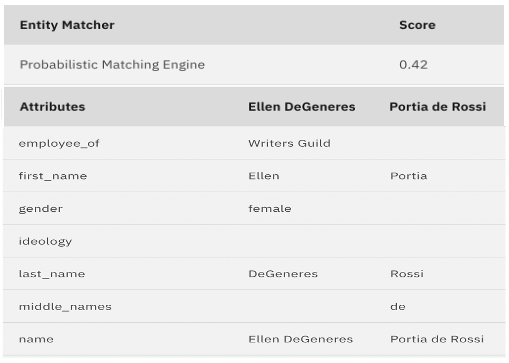The height and width of the screenshot is (363, 509).
Task: Click the Writers Guild value
Action: [x=289, y=143]
